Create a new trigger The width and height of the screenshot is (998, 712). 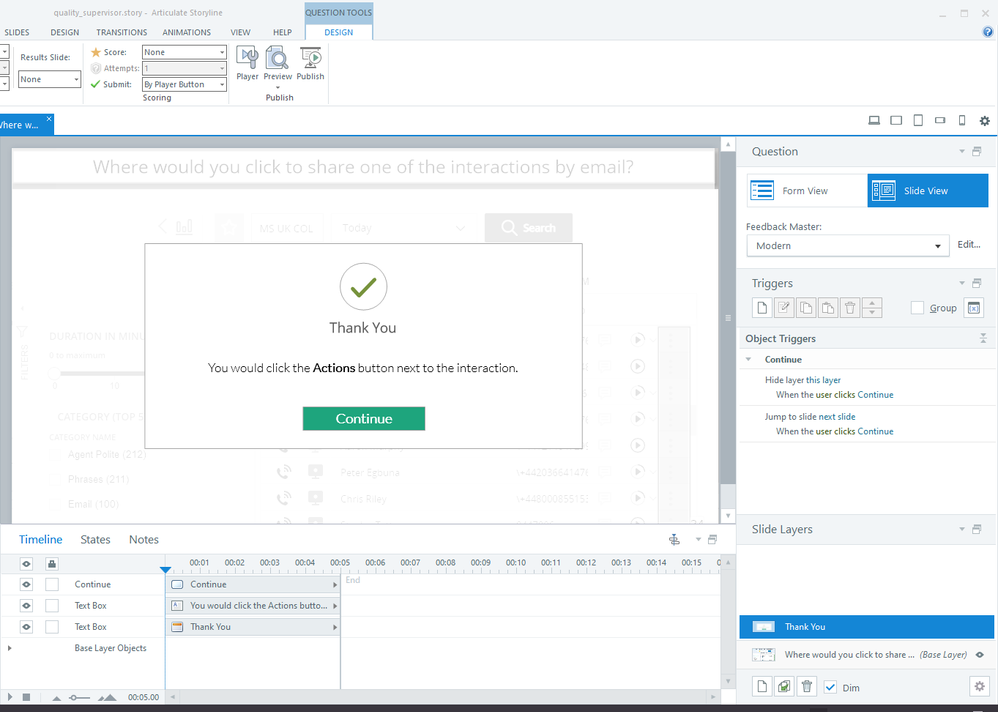[x=761, y=308]
